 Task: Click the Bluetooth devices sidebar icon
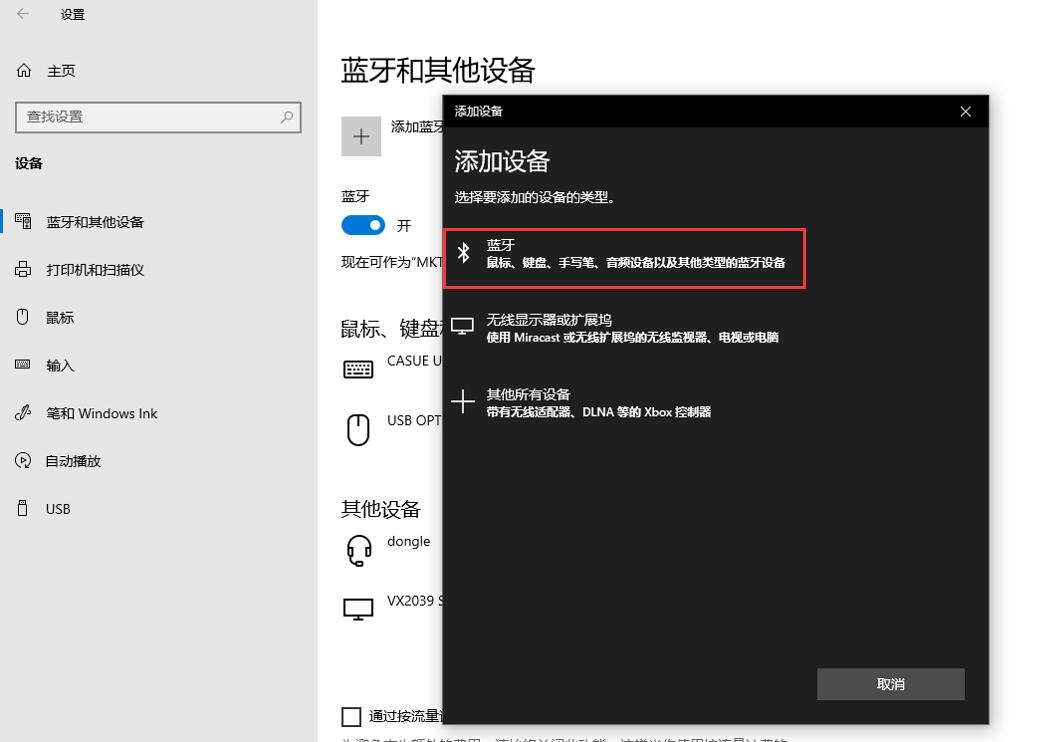[x=23, y=221]
